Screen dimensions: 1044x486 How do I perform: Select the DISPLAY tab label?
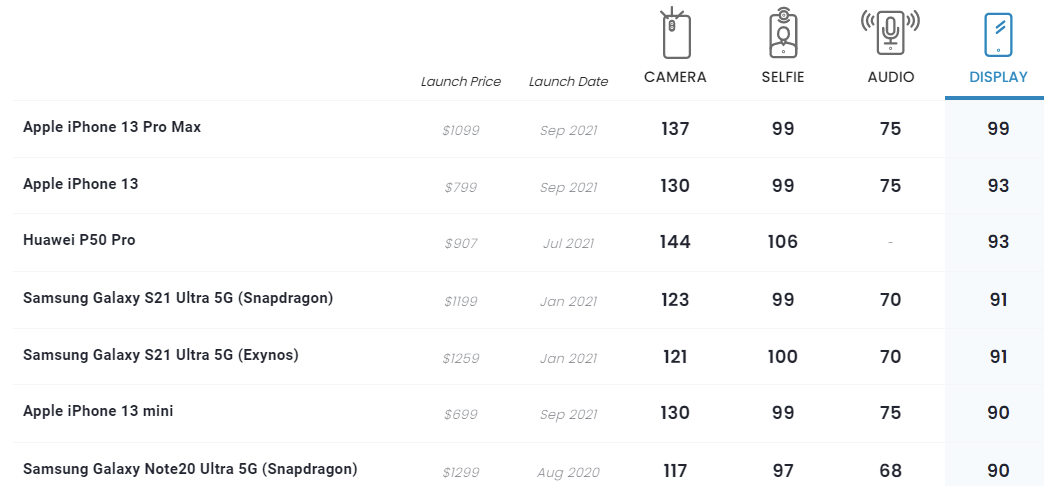[x=998, y=77]
